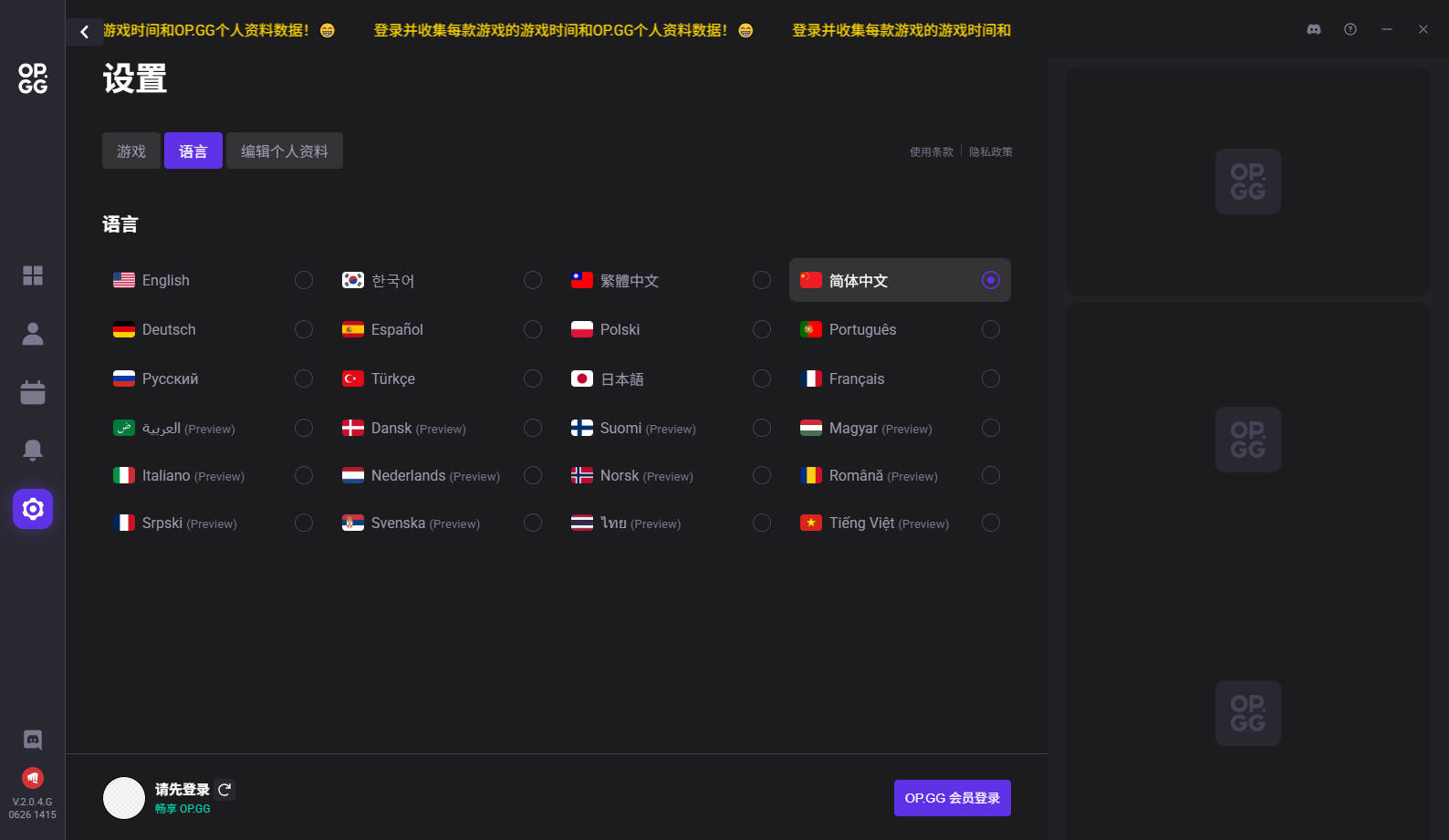
Task: Select the Polski radio button
Action: (762, 329)
